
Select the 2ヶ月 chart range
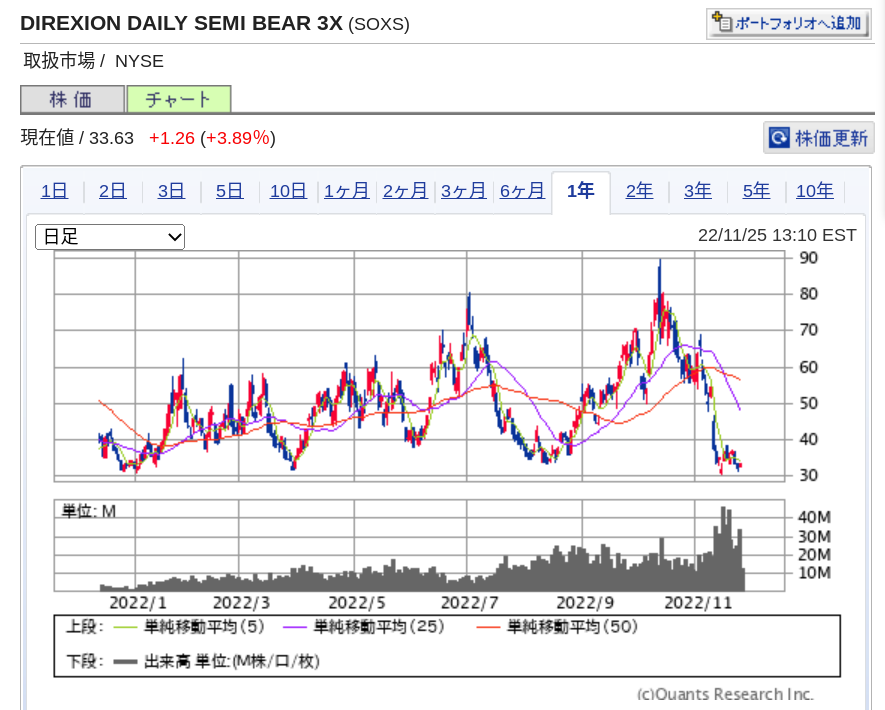(x=405, y=191)
